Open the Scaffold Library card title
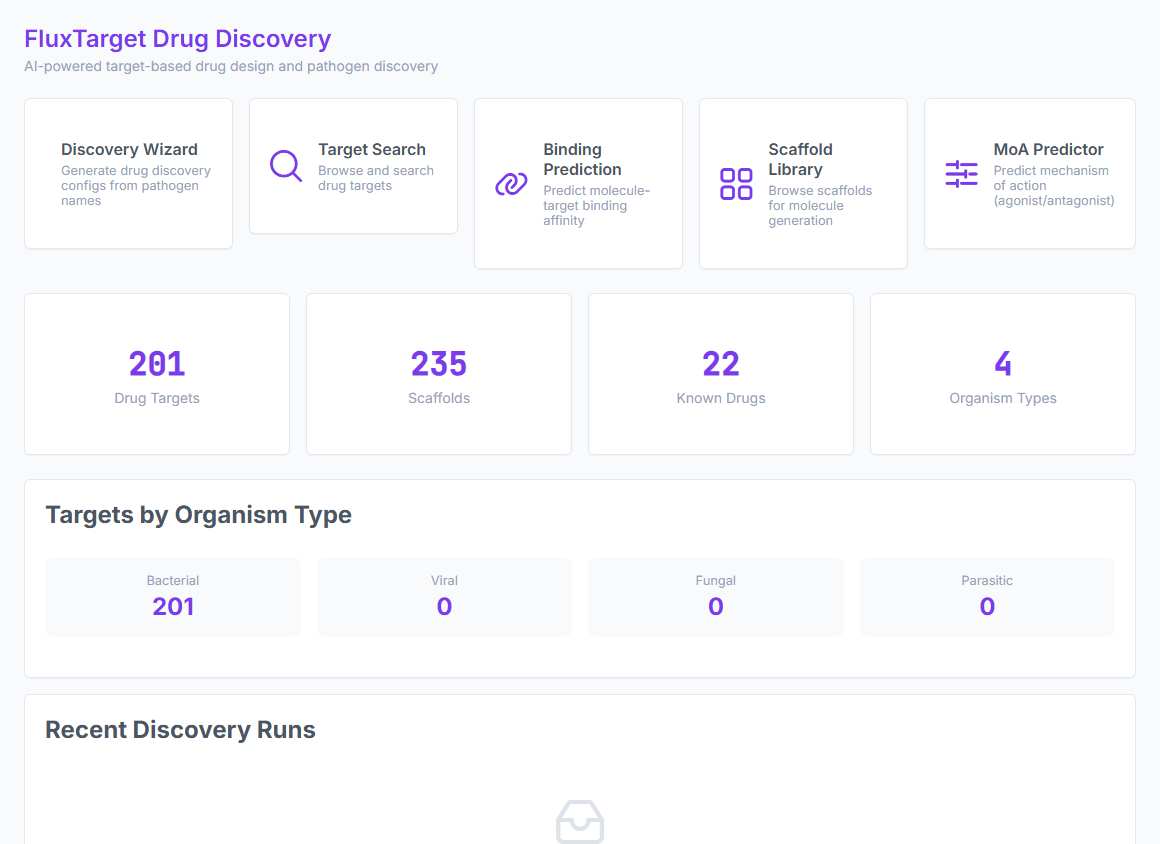The image size is (1160, 844). pyautogui.click(x=800, y=159)
